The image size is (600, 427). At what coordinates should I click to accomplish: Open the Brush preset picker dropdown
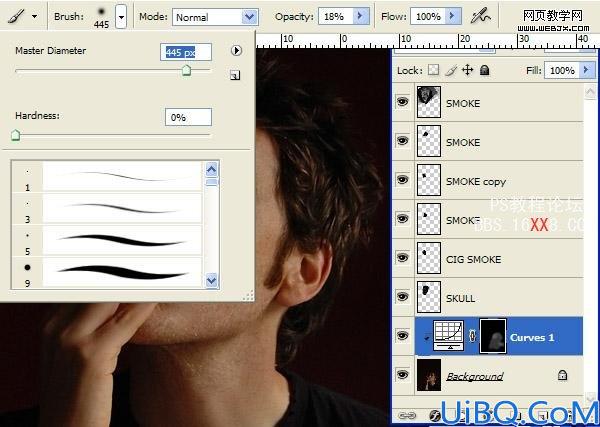pos(121,17)
